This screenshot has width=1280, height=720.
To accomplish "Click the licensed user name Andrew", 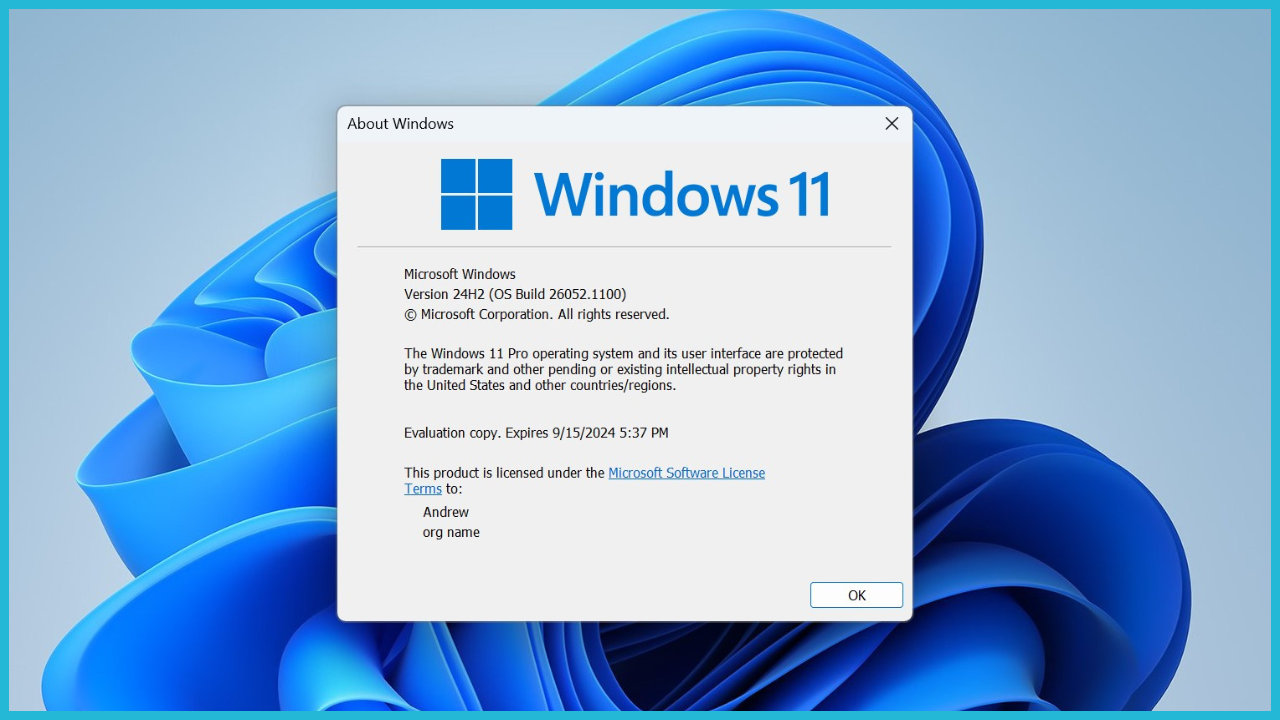I will (x=446, y=512).
